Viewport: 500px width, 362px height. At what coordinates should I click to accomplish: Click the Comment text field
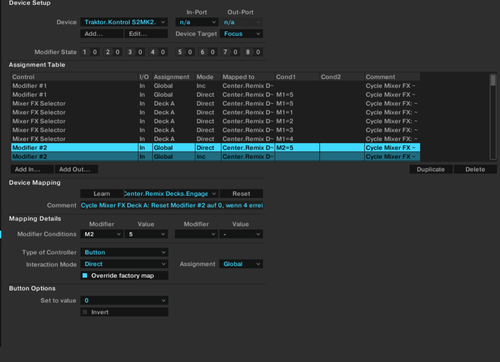172,205
